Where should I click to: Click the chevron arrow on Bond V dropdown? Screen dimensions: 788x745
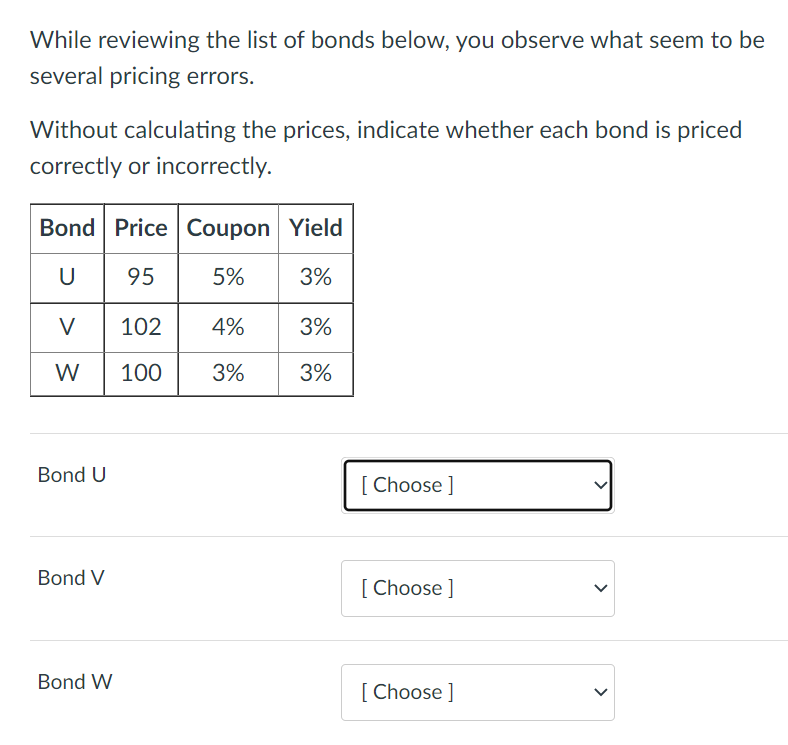click(599, 588)
